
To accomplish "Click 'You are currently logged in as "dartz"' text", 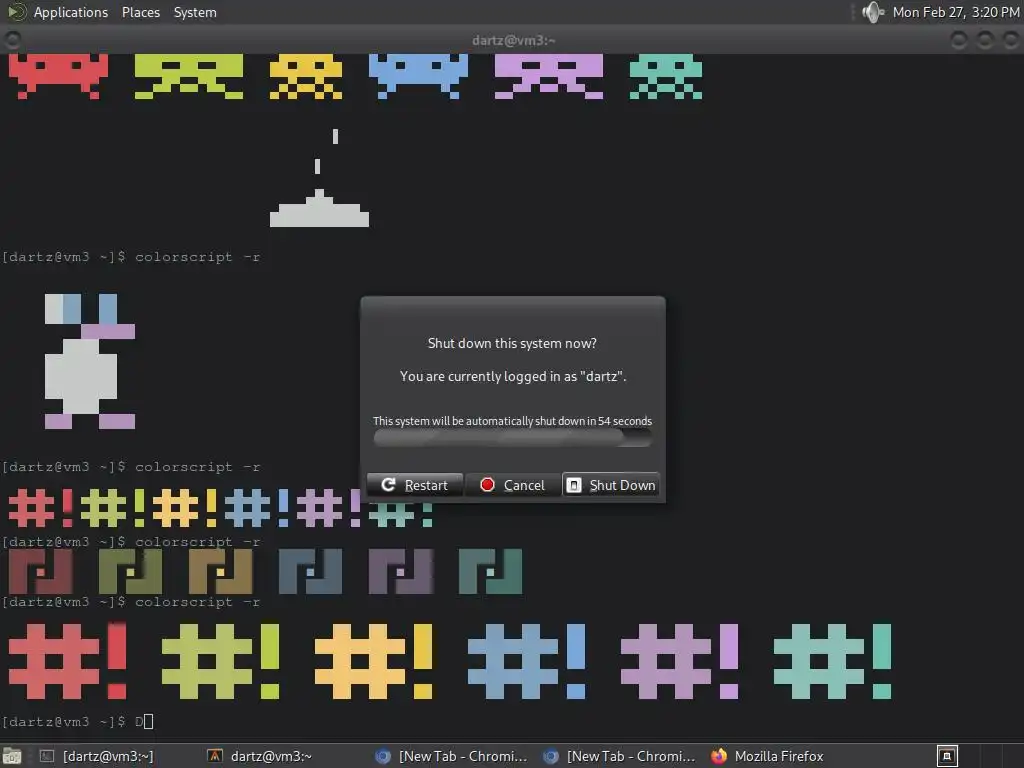I will [x=513, y=376].
